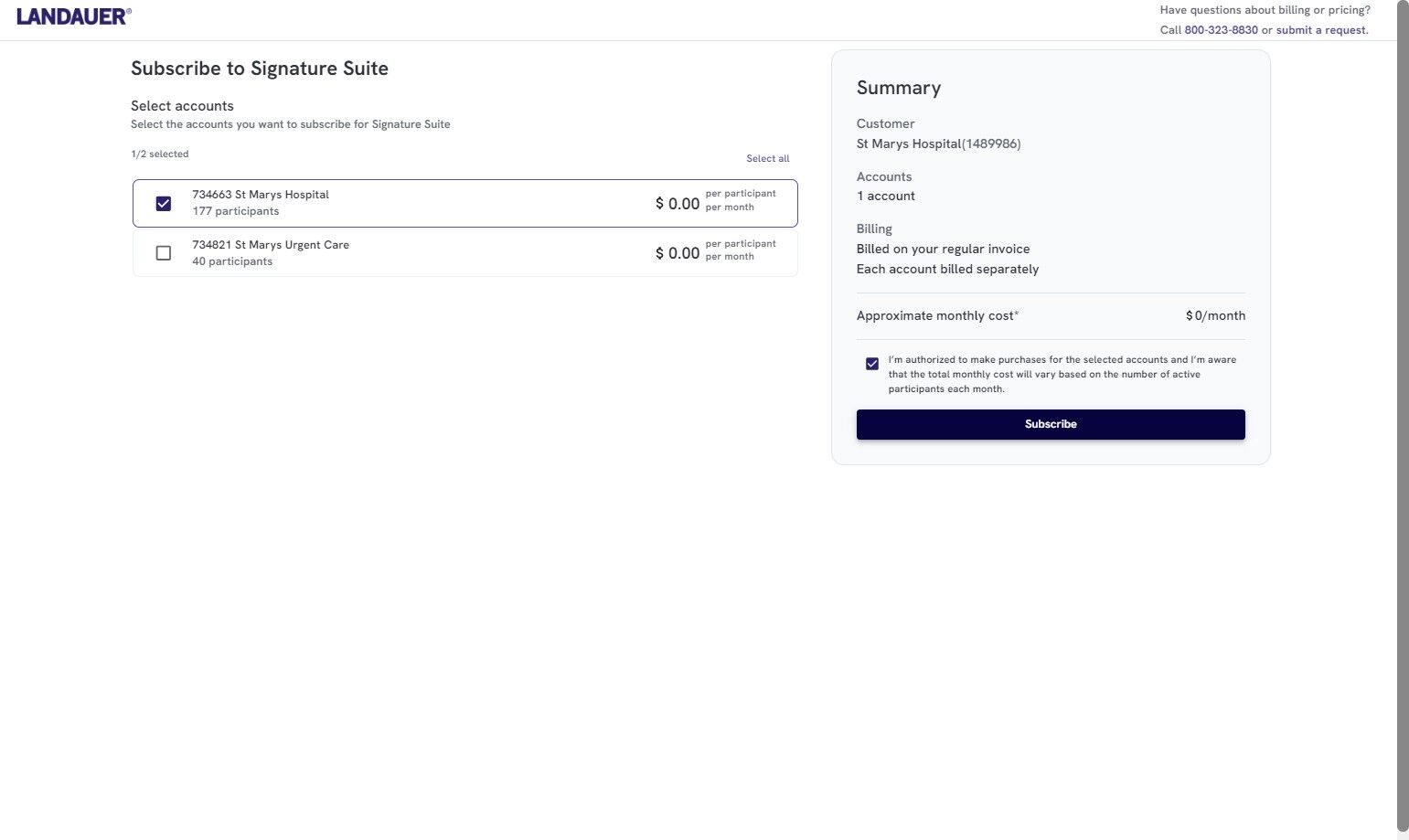
Task: Click the $0/month approximate cost value
Action: tap(1215, 315)
